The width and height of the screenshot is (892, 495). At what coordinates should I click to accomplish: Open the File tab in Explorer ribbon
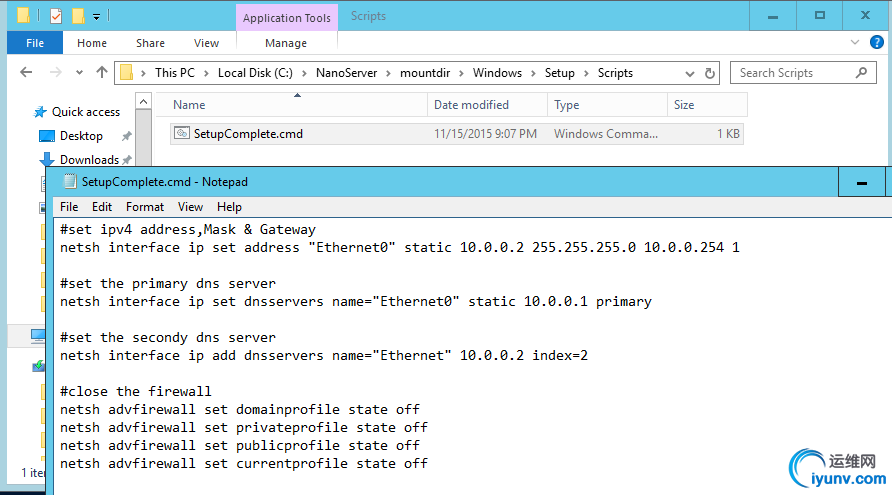tap(35, 43)
